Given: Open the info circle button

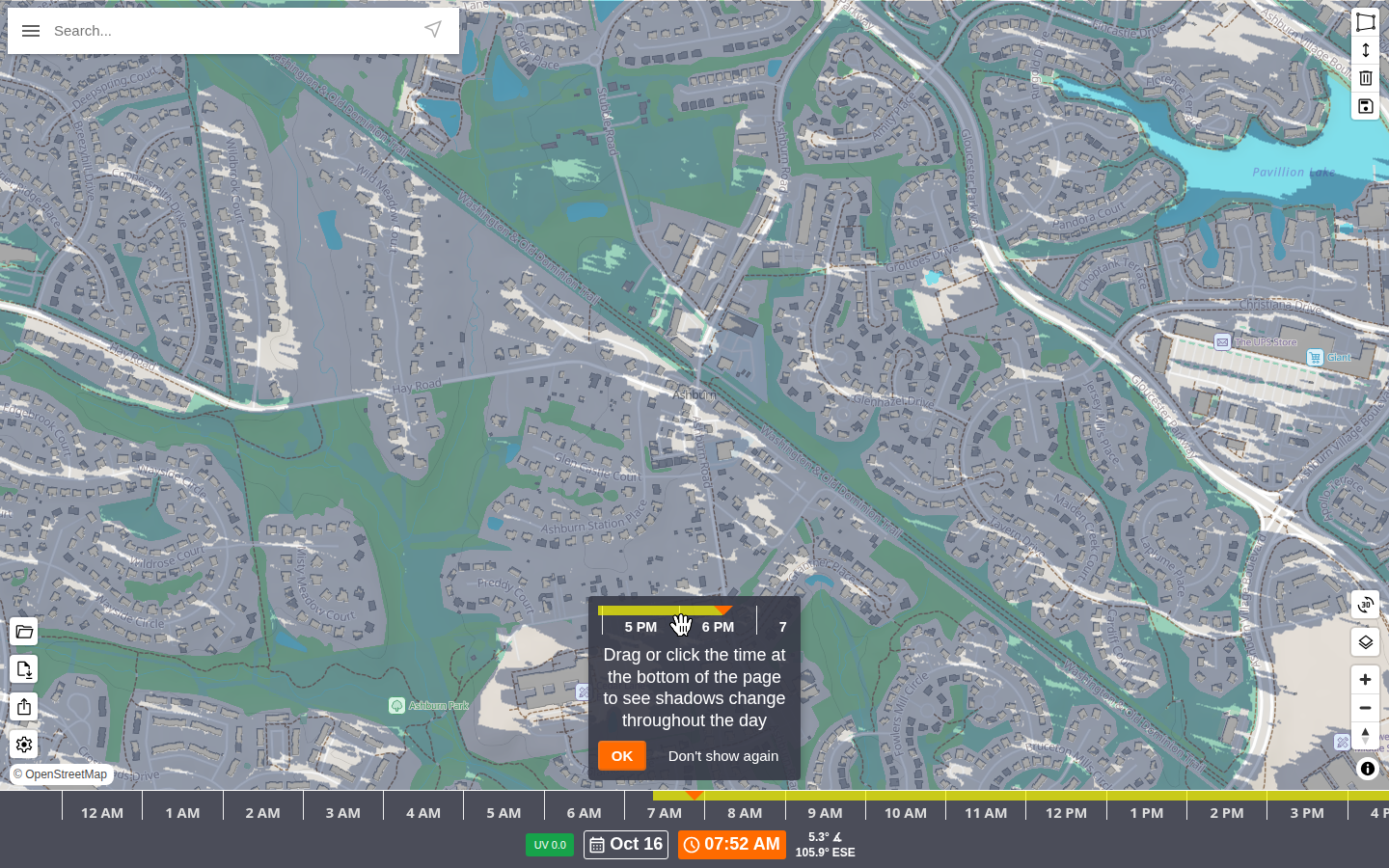Looking at the screenshot, I should click(1367, 769).
